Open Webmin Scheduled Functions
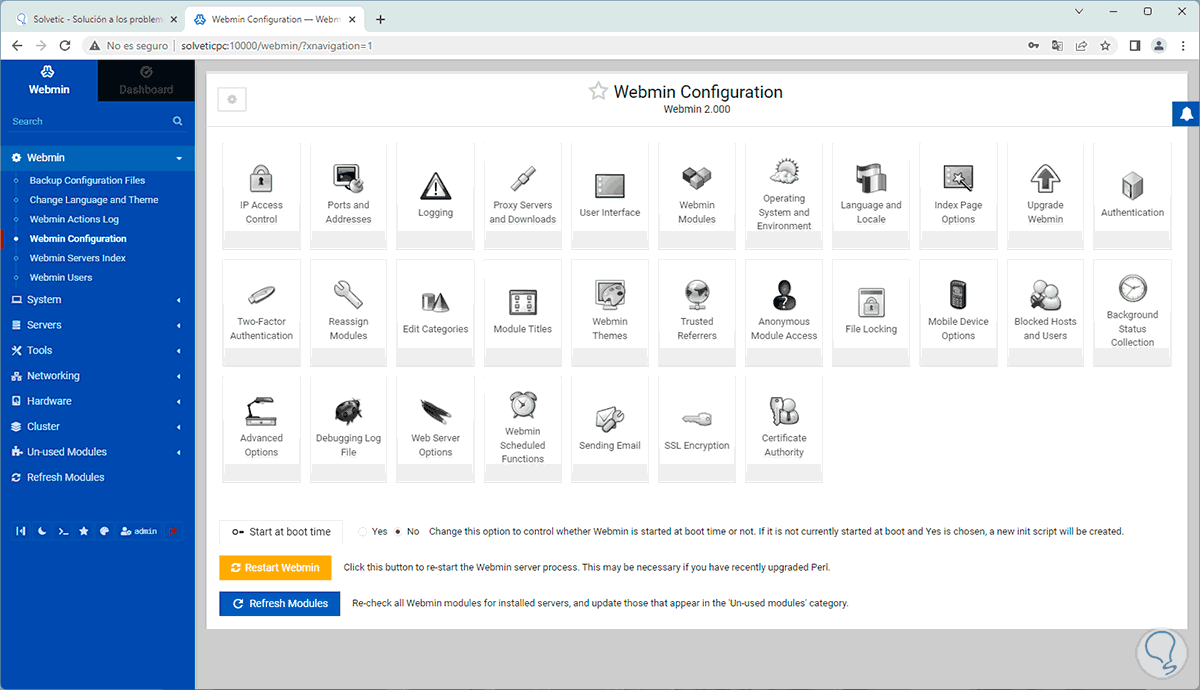Screen dimensions: 1200x690 click(x=523, y=430)
